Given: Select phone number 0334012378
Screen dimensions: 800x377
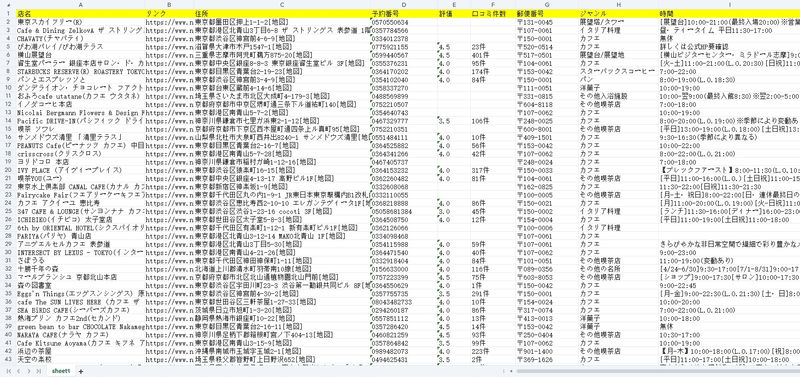Looking at the screenshot, I should tap(404, 38).
